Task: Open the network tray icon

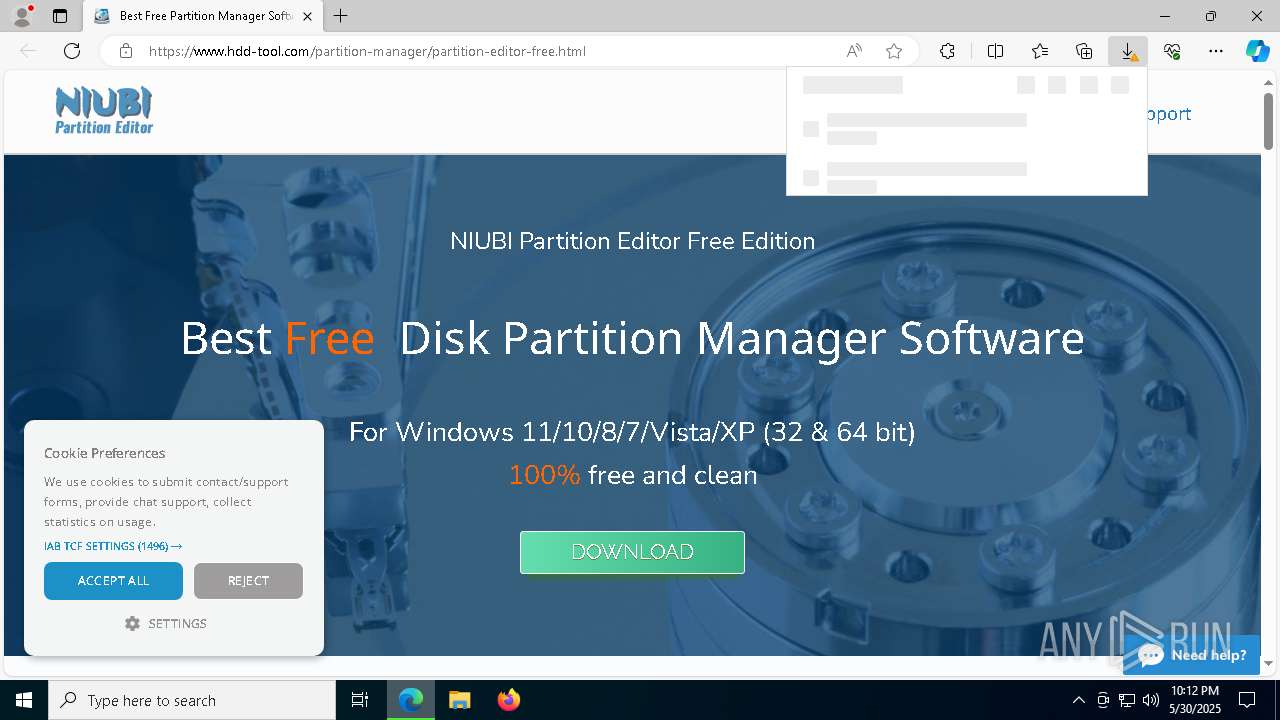Action: (x=1127, y=700)
